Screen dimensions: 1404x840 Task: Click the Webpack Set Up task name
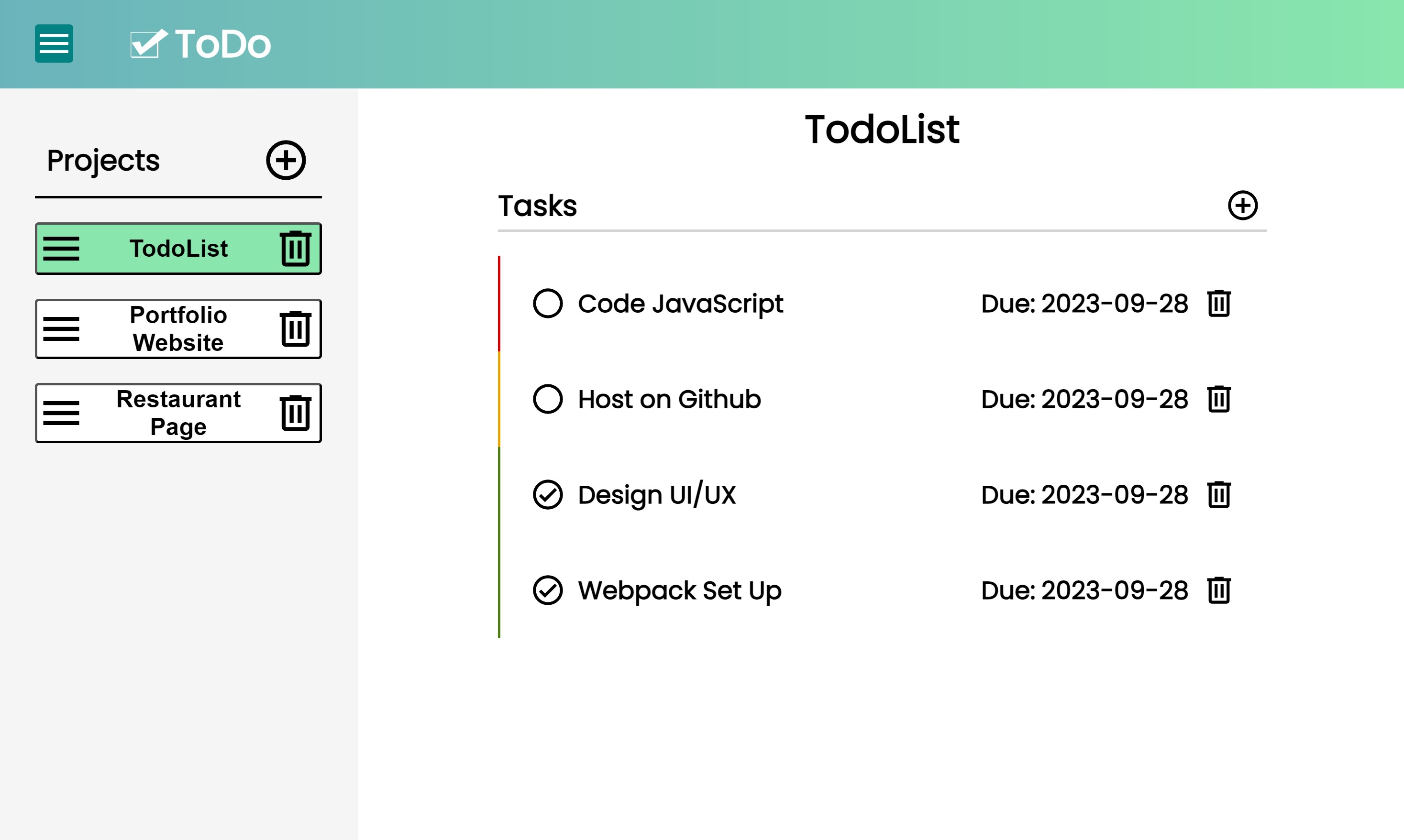click(x=680, y=591)
